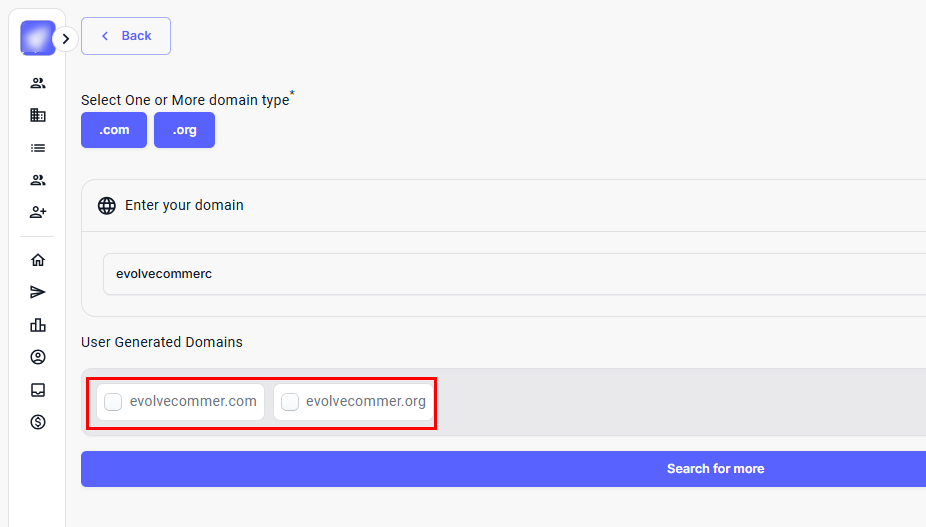Screen dimensions: 926x527
Task: Click the globe icon beside Enter your domain
Action: point(107,206)
